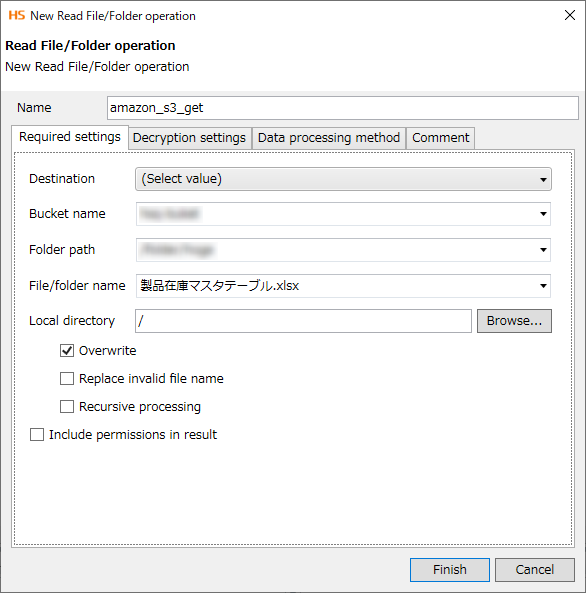586x593 pixels.
Task: Toggle the Overwrite checkbox
Action: point(67,351)
